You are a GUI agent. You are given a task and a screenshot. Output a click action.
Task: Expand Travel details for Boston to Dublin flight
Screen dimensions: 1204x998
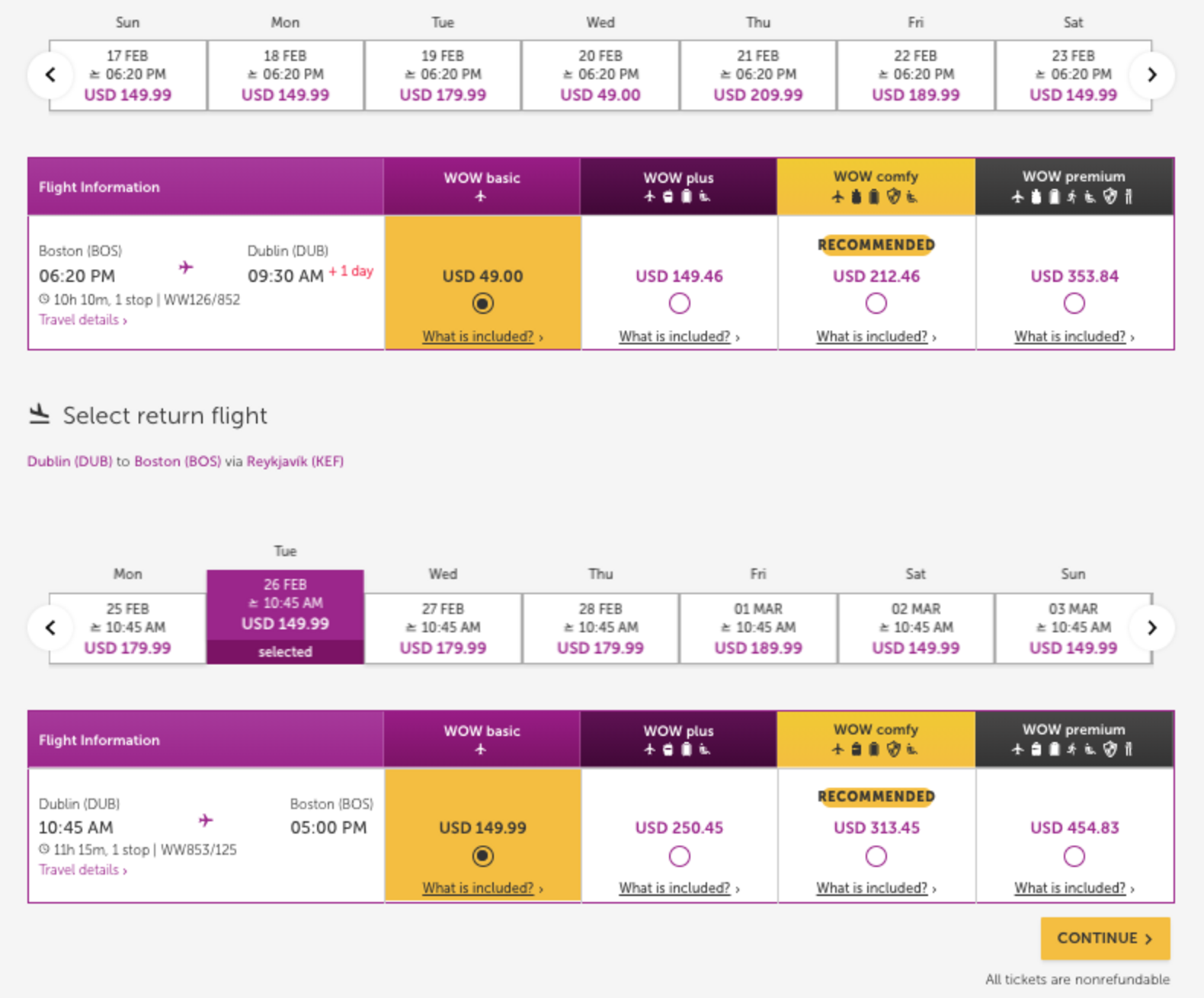83,320
